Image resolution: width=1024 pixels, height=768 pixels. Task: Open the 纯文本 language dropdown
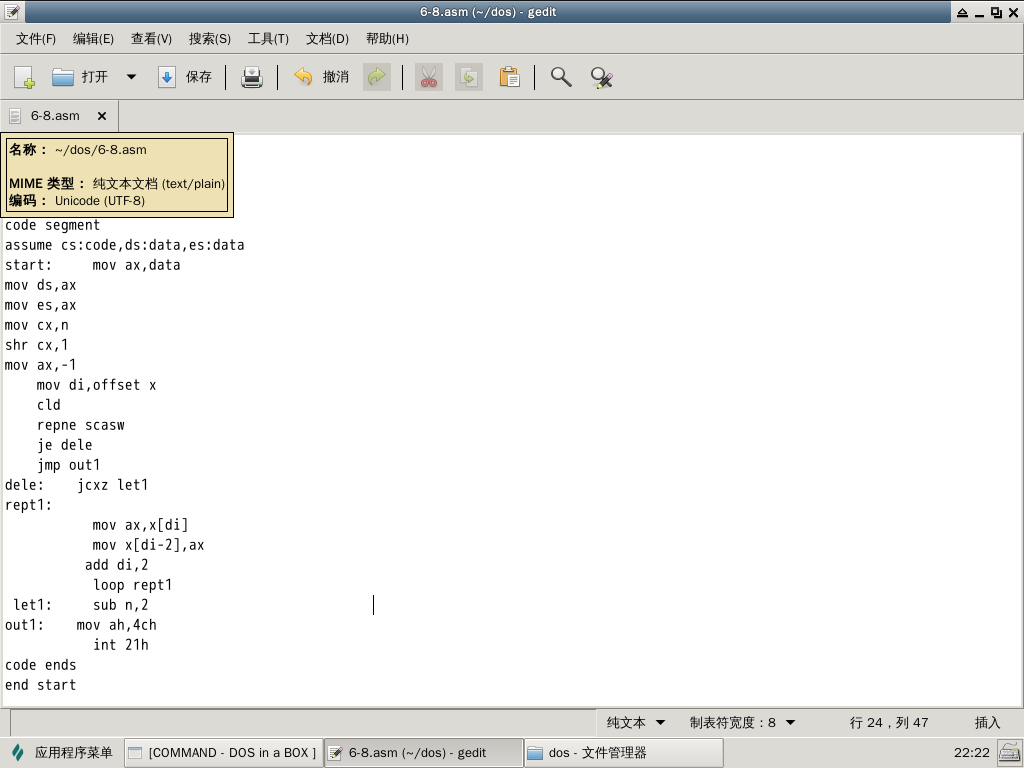click(x=635, y=722)
